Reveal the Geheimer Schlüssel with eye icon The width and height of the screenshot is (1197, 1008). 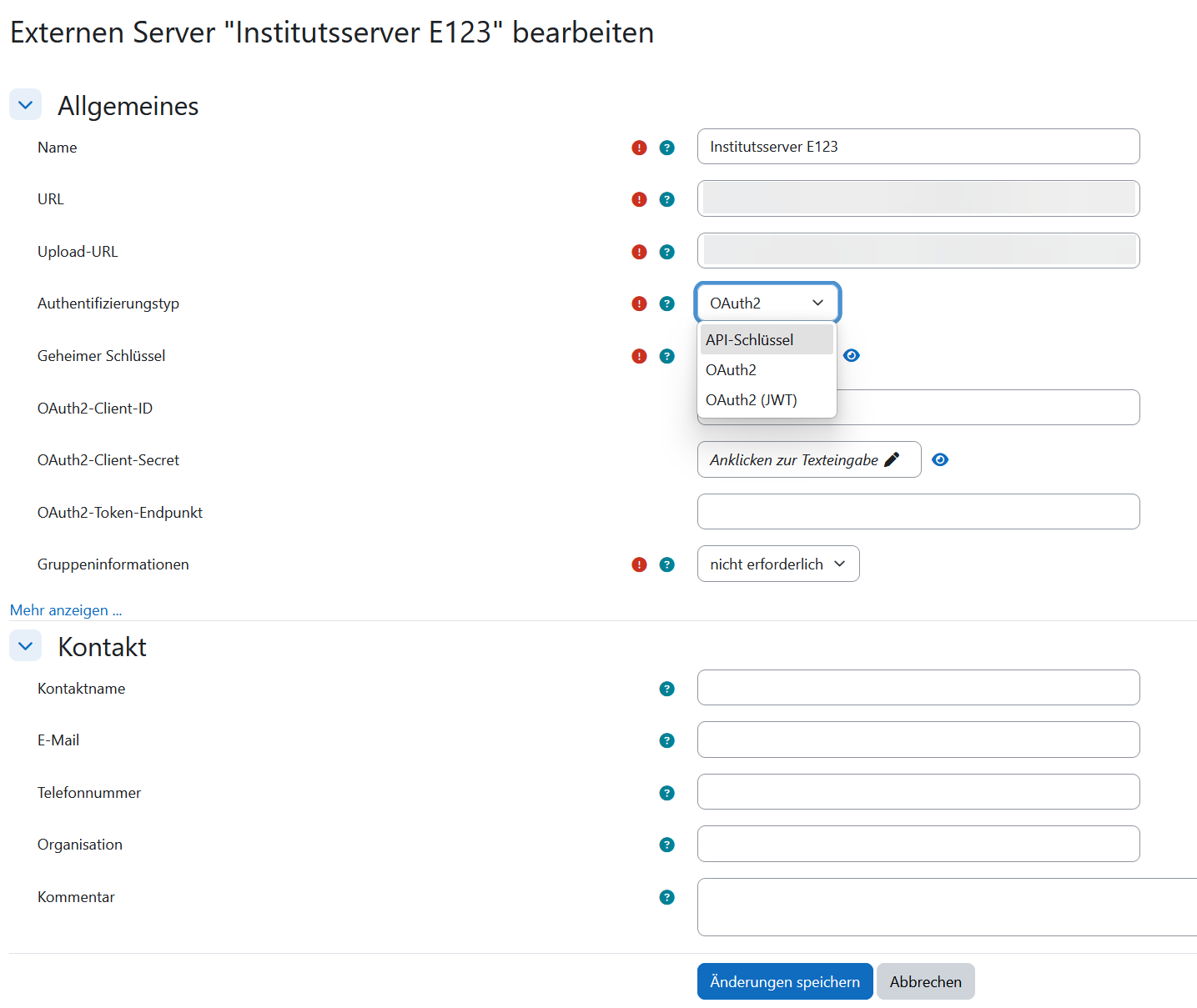click(851, 355)
